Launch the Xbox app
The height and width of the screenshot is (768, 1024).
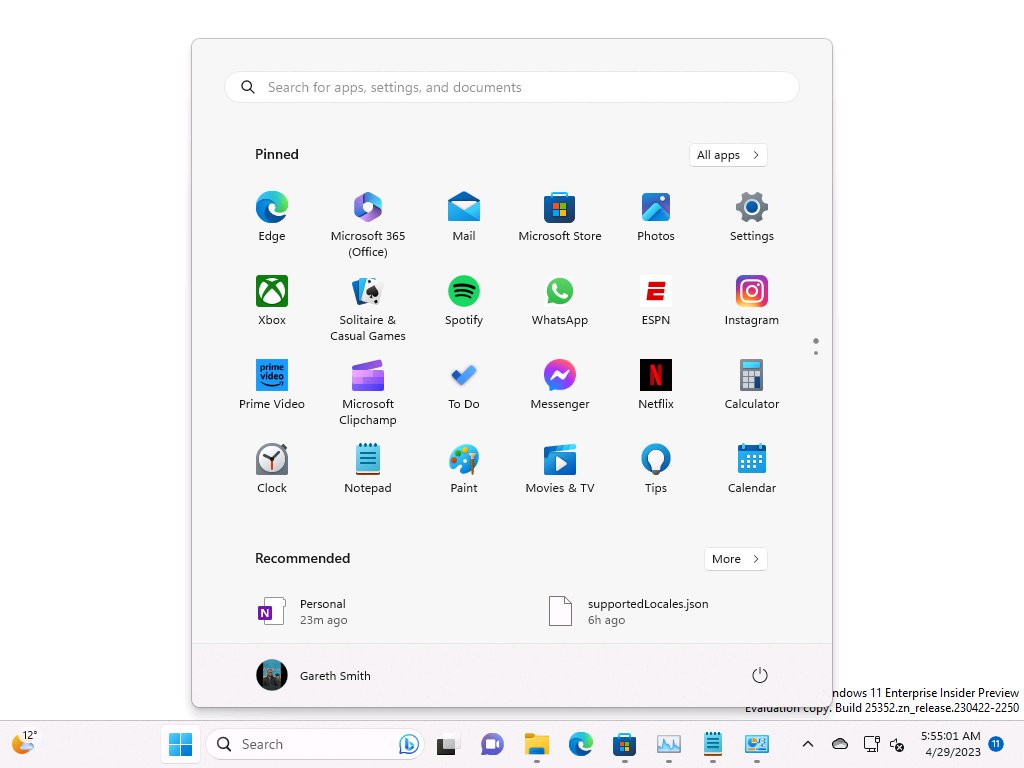pyautogui.click(x=272, y=301)
